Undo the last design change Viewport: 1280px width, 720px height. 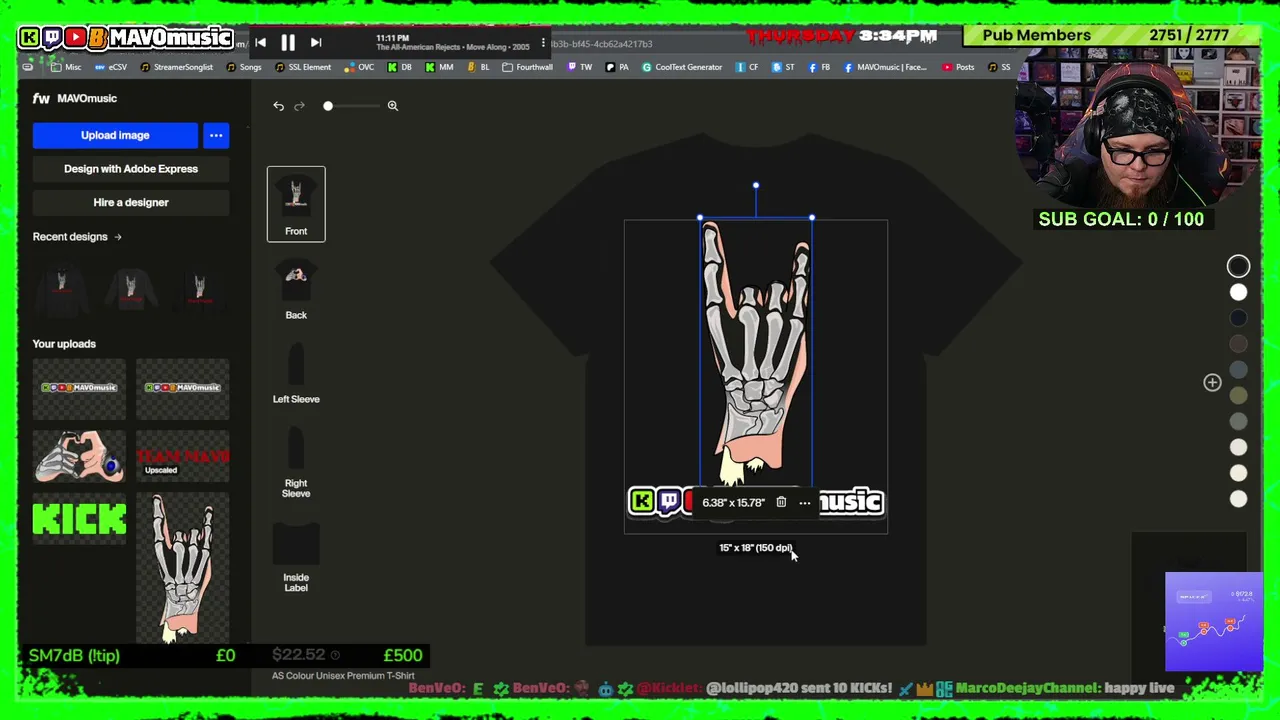tap(278, 106)
